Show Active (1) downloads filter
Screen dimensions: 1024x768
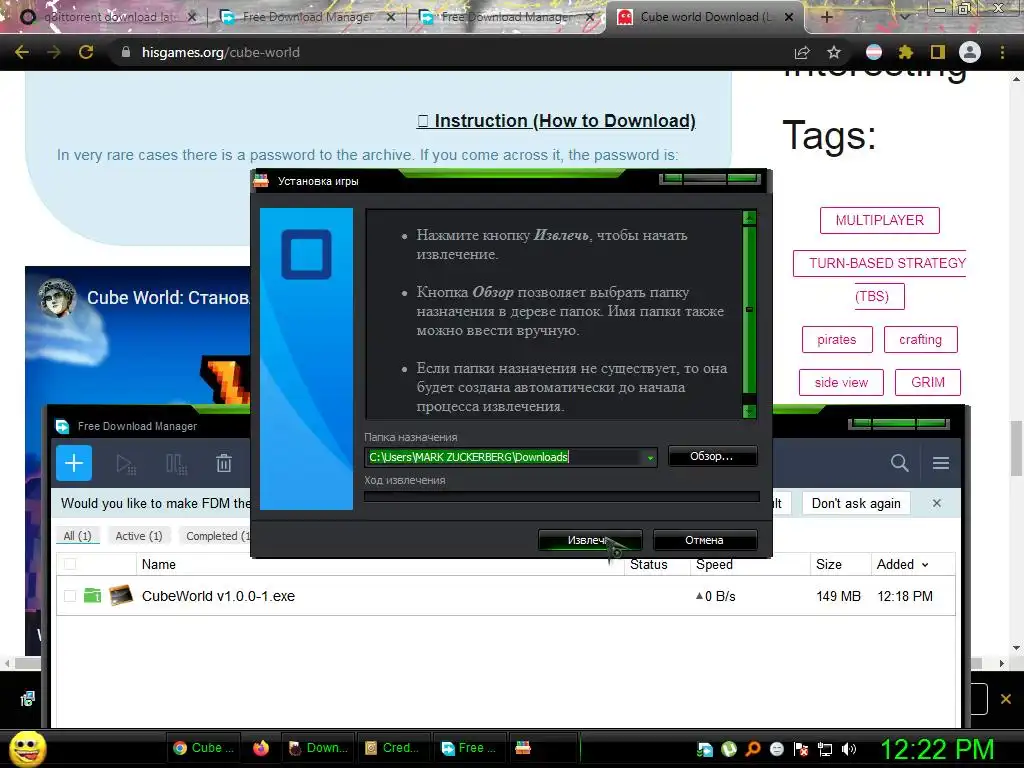138,536
